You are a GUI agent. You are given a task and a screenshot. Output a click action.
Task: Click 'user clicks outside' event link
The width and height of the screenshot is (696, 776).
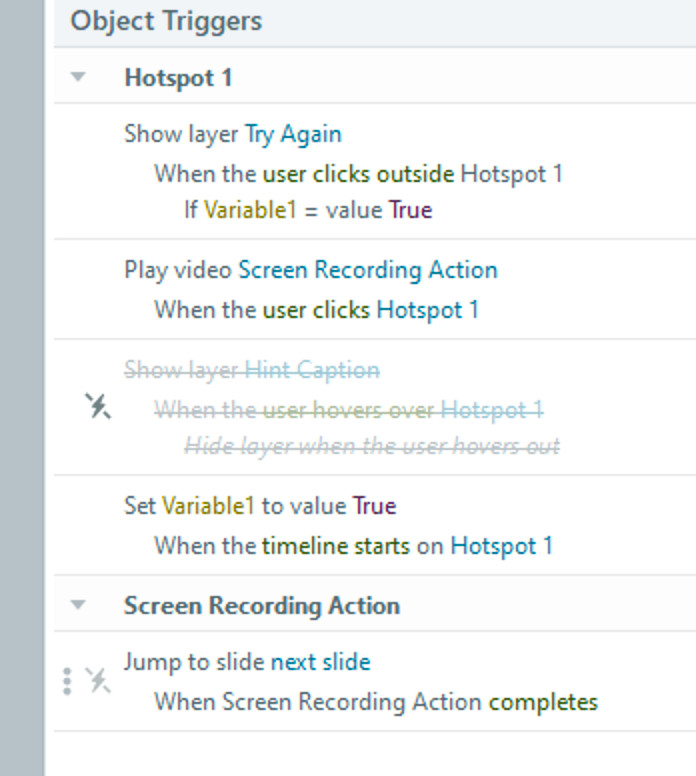(x=358, y=174)
